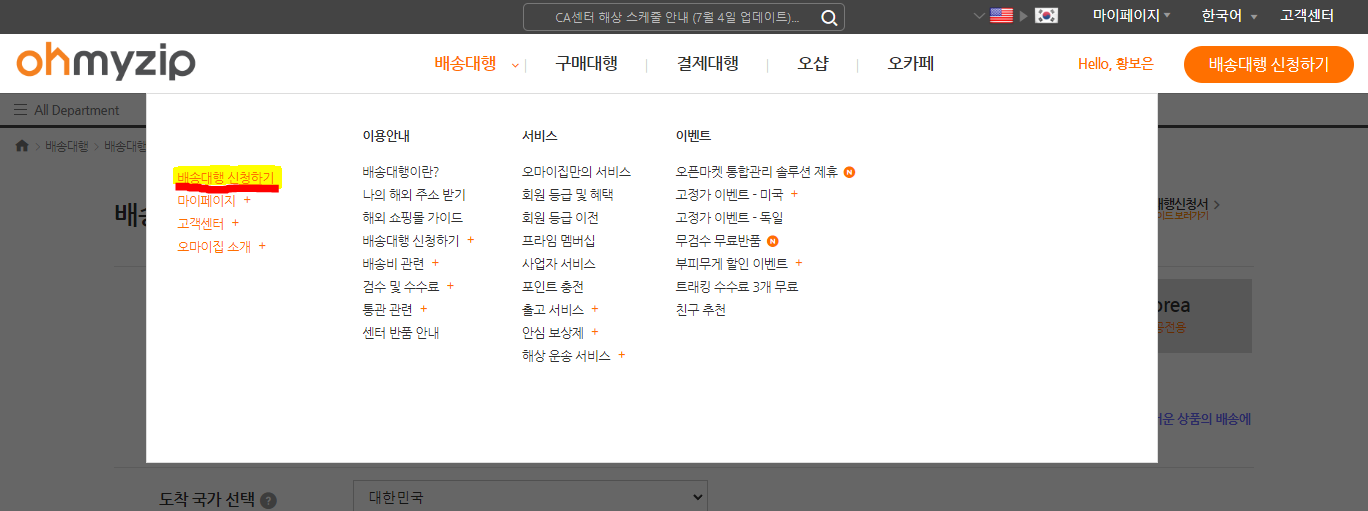The image size is (1368, 511).
Task: Expand 검수 및 수수료 plus sign
Action: tap(450, 286)
